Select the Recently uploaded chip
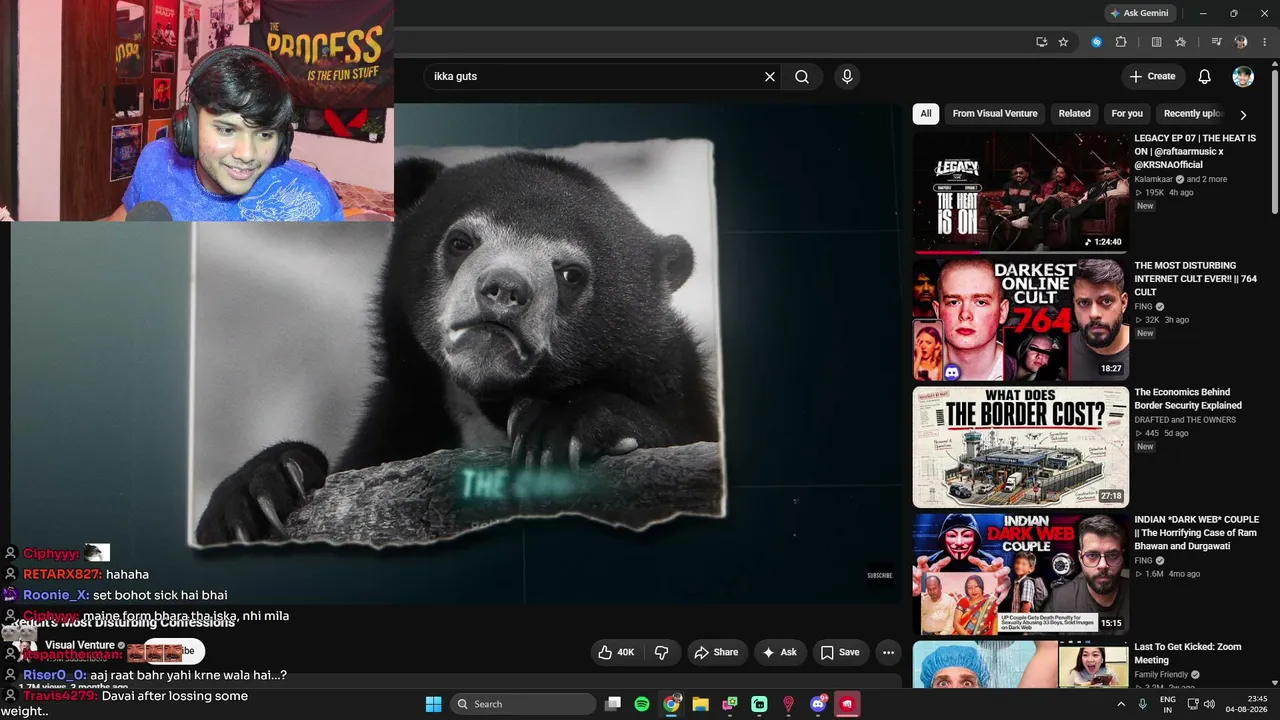1280x720 pixels. 1192,114
